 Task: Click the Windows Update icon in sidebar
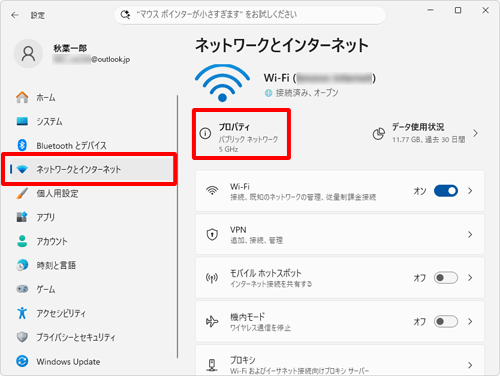click(22, 361)
